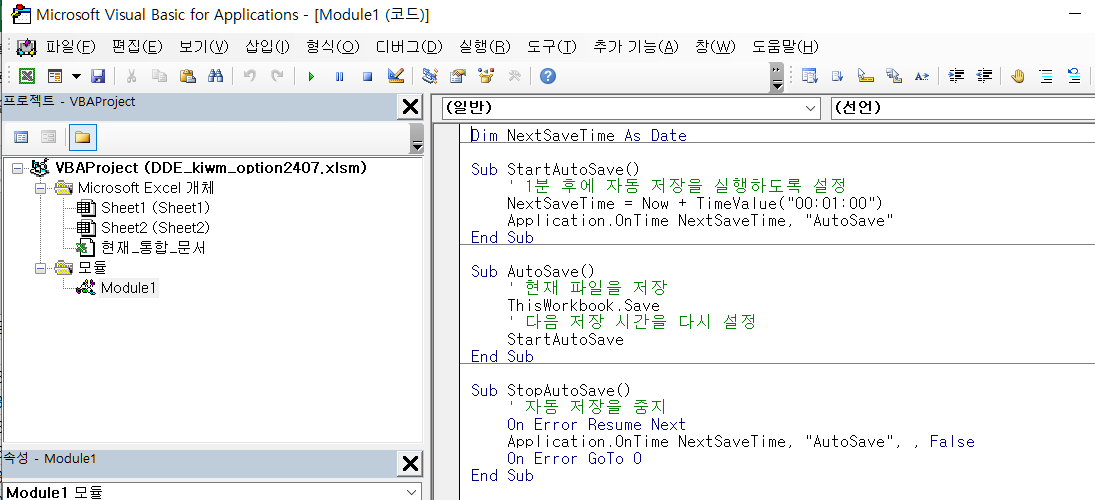The height and width of the screenshot is (500, 1095).
Task: Open the 형식(O) menu
Action: pos(332,47)
